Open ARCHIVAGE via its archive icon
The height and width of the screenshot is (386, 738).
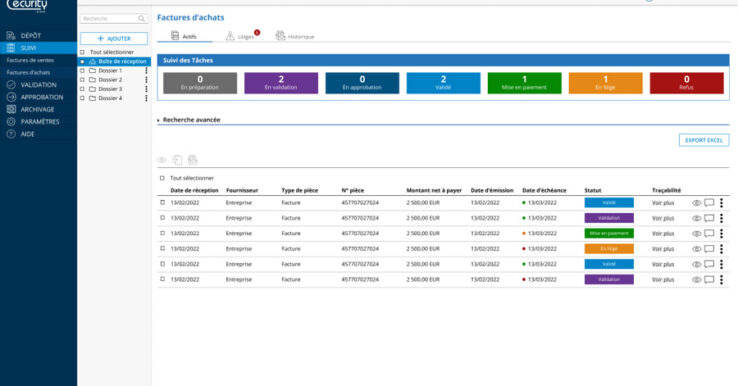(x=11, y=109)
